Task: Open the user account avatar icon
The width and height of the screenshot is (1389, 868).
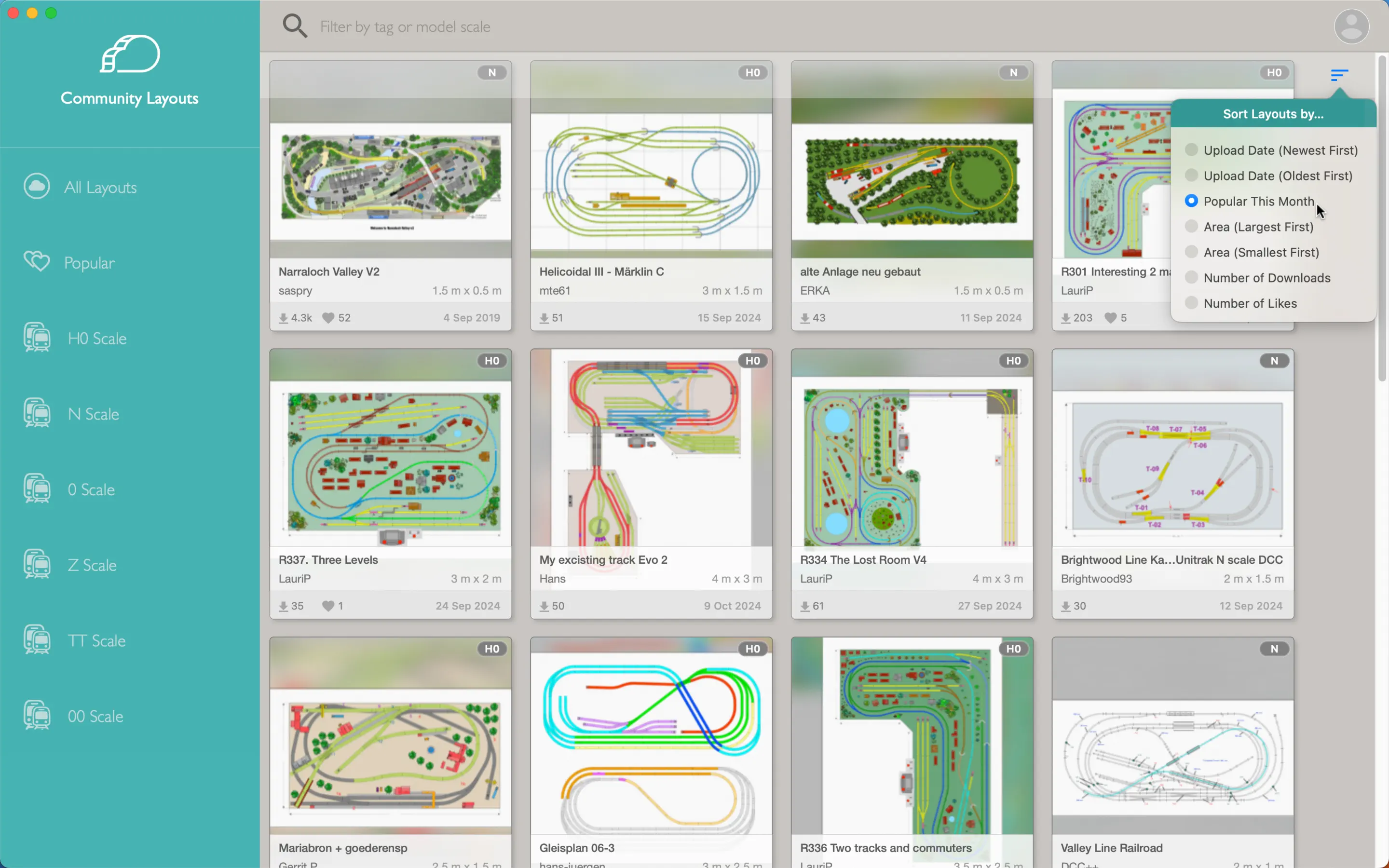Action: pyautogui.click(x=1351, y=27)
